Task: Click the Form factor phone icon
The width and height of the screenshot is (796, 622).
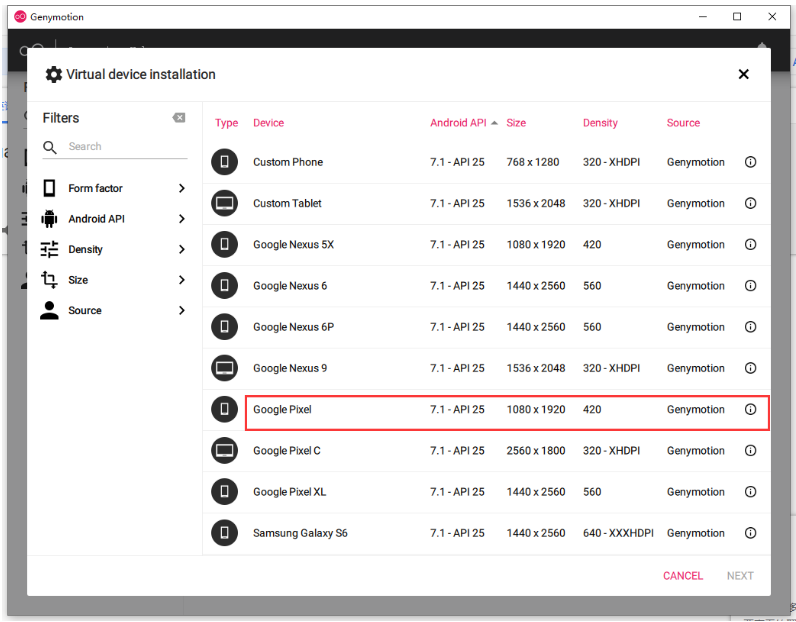Action: point(49,188)
